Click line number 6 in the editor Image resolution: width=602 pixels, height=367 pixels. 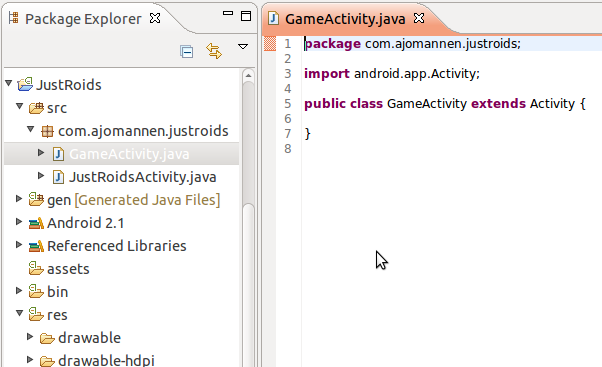coord(288,119)
